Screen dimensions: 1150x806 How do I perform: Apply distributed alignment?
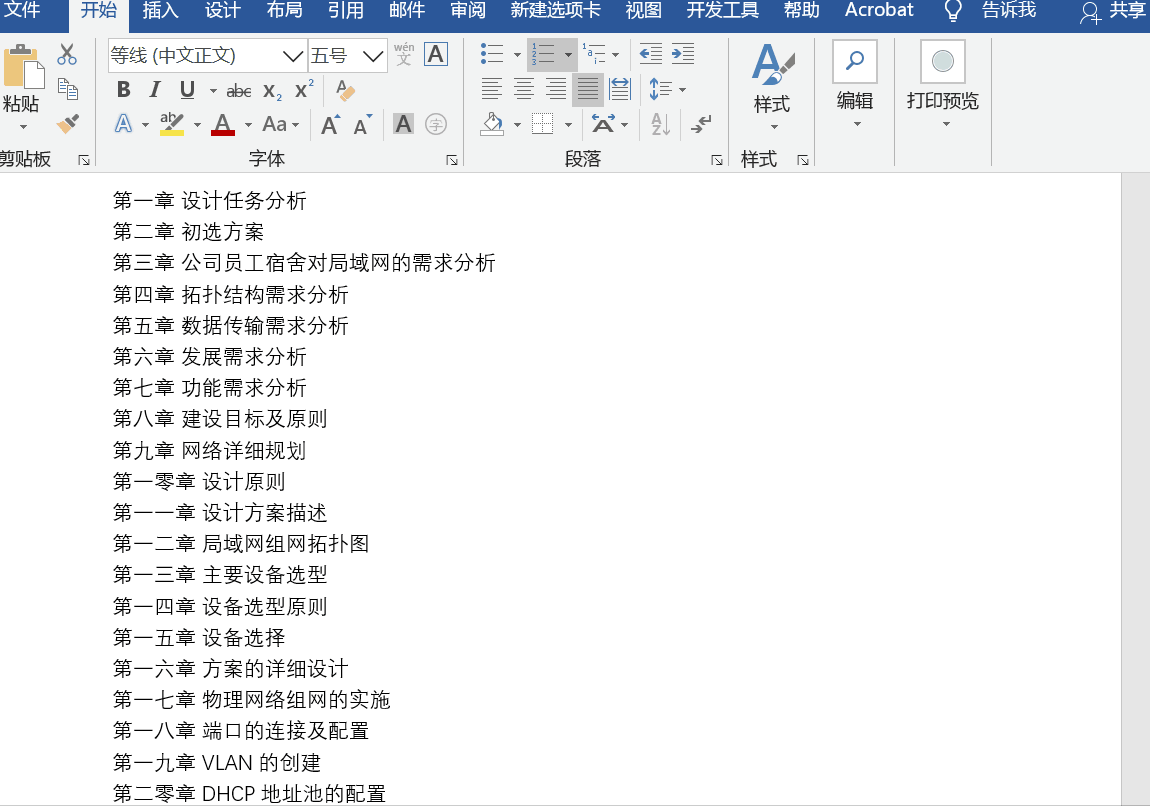click(620, 89)
